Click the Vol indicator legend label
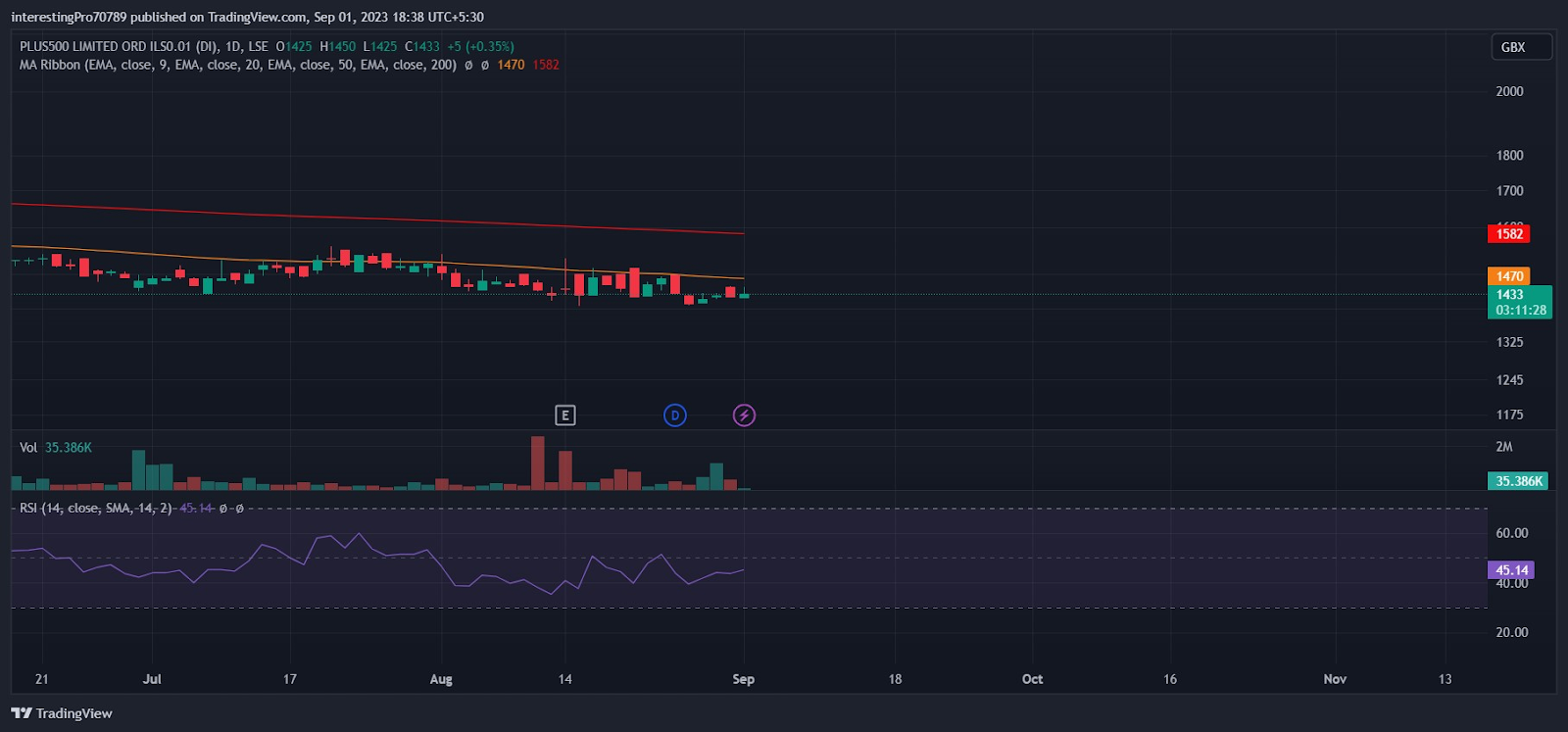 tap(28, 447)
